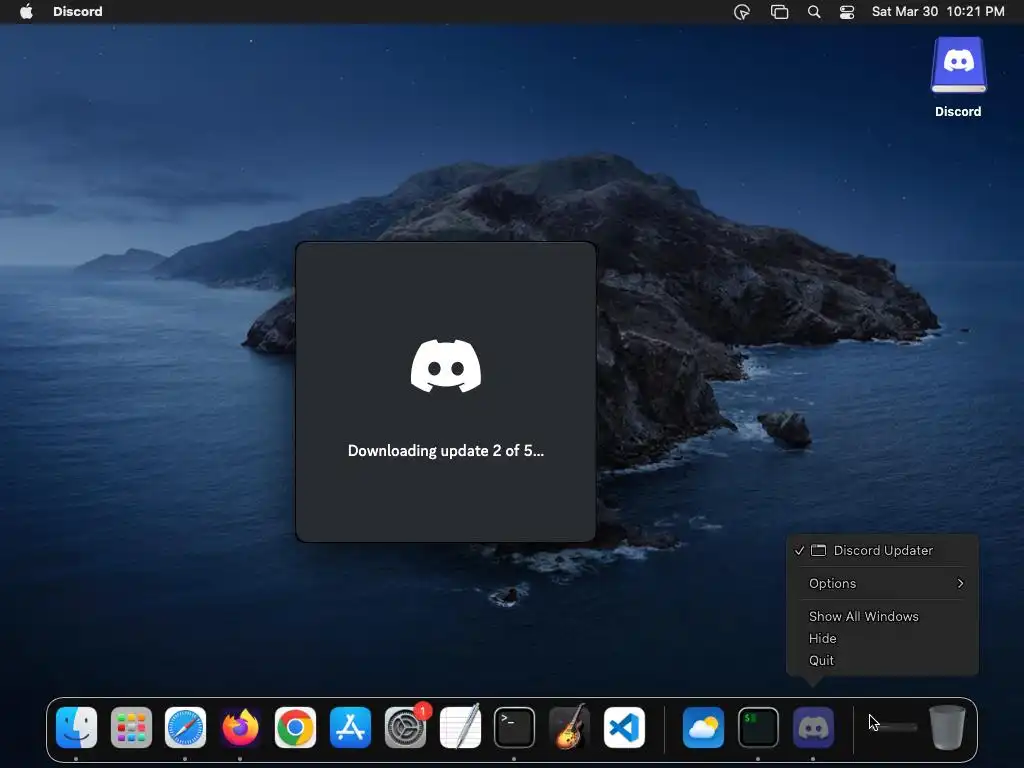The image size is (1024, 768).
Task: Click the Discord logo in updater window
Action: click(446, 366)
